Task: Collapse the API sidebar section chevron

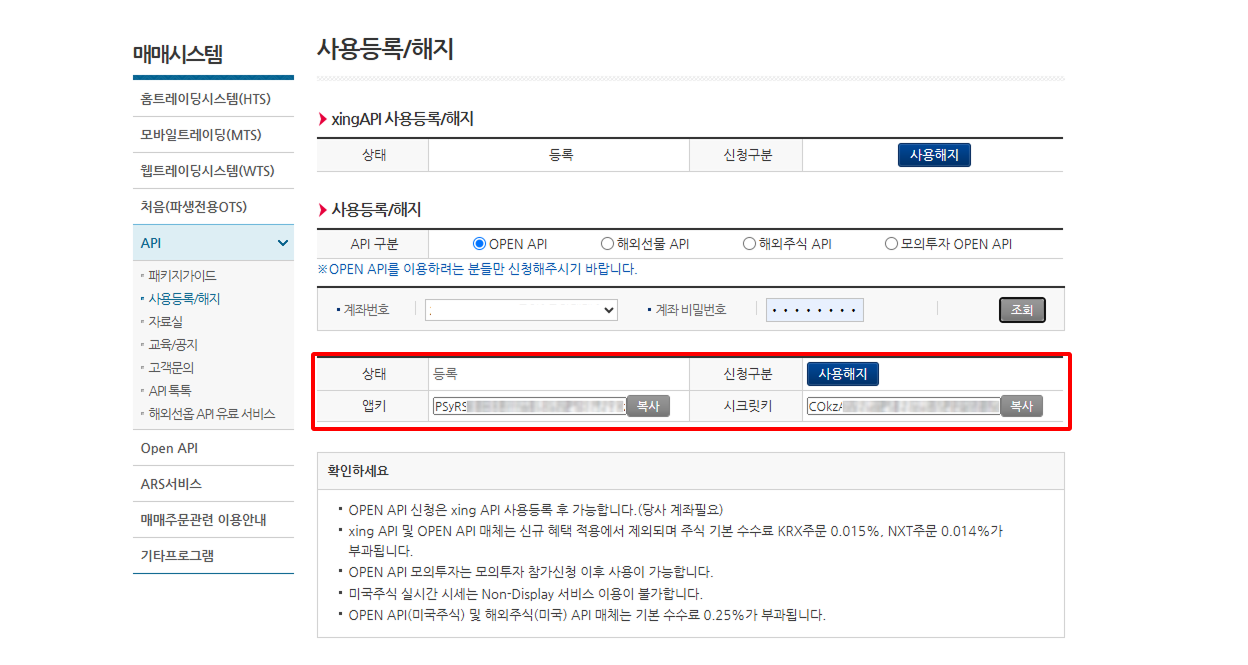Action: 283,243
